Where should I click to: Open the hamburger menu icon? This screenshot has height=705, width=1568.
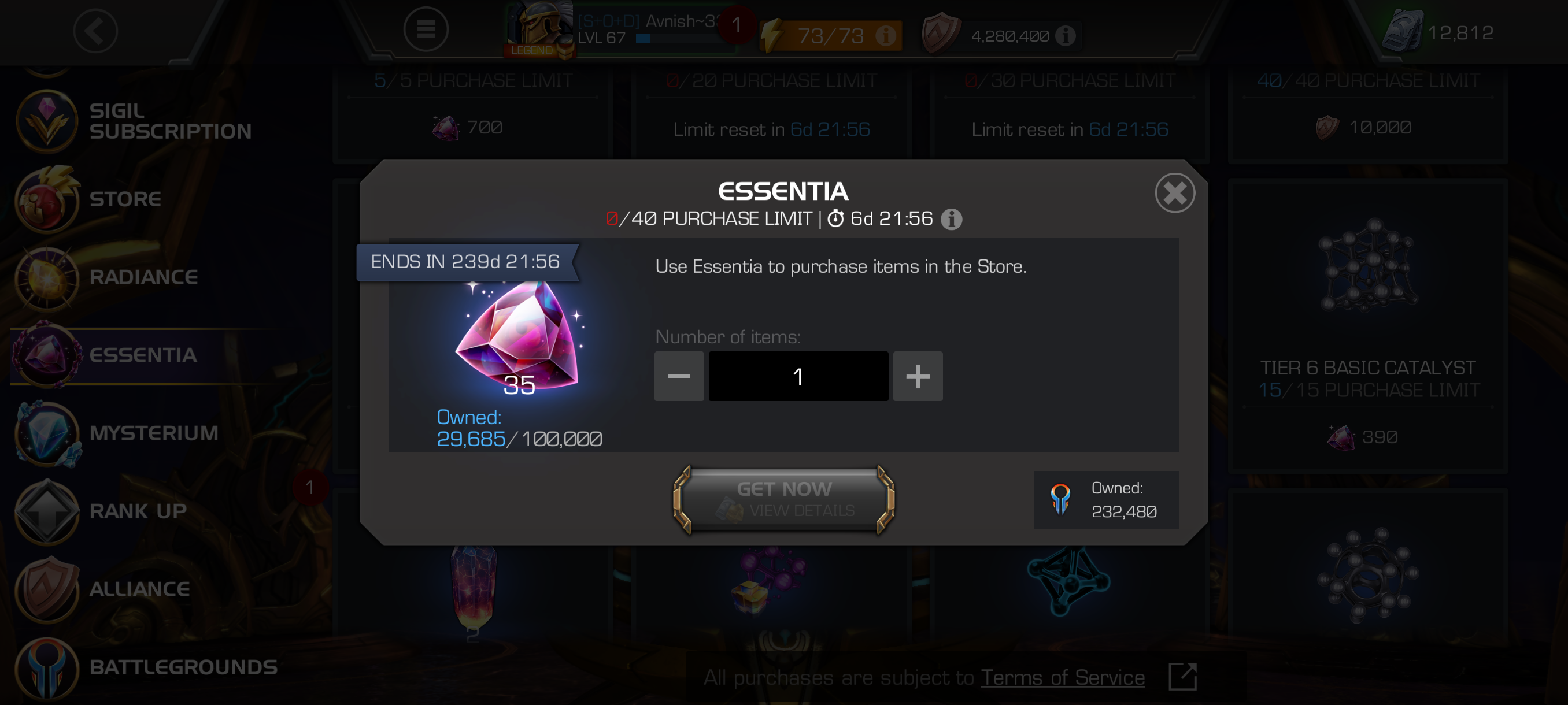(426, 29)
